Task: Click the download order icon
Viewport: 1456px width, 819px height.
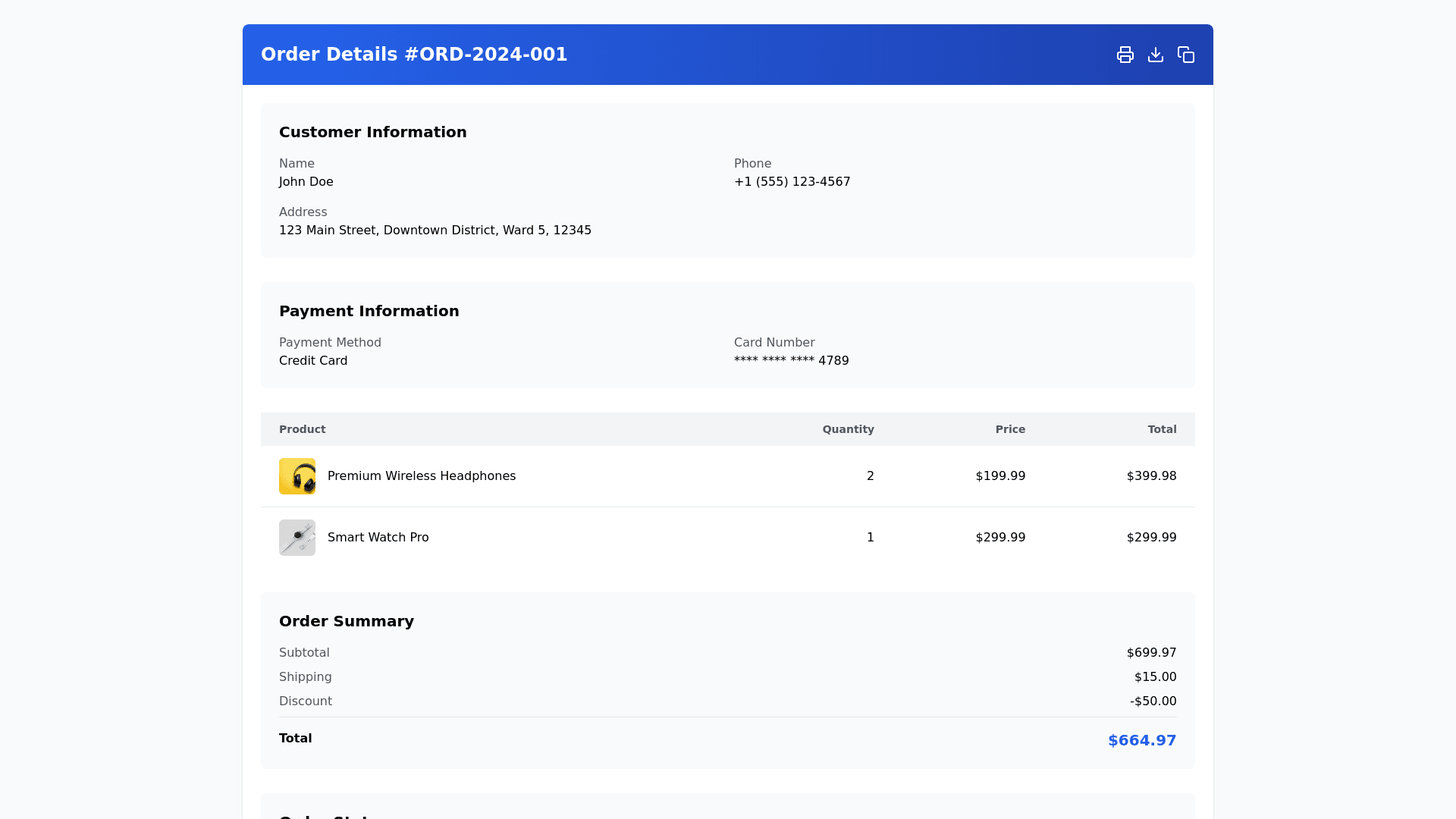Action: click(x=1155, y=55)
